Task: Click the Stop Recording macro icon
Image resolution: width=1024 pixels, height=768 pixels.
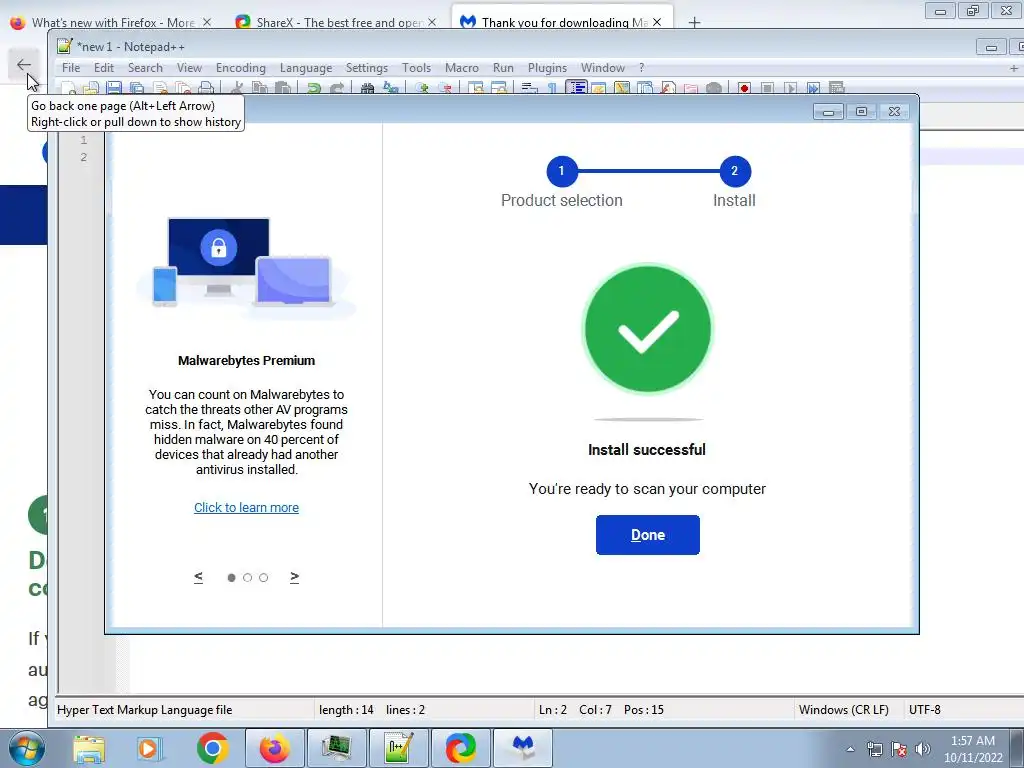Action: click(x=767, y=88)
